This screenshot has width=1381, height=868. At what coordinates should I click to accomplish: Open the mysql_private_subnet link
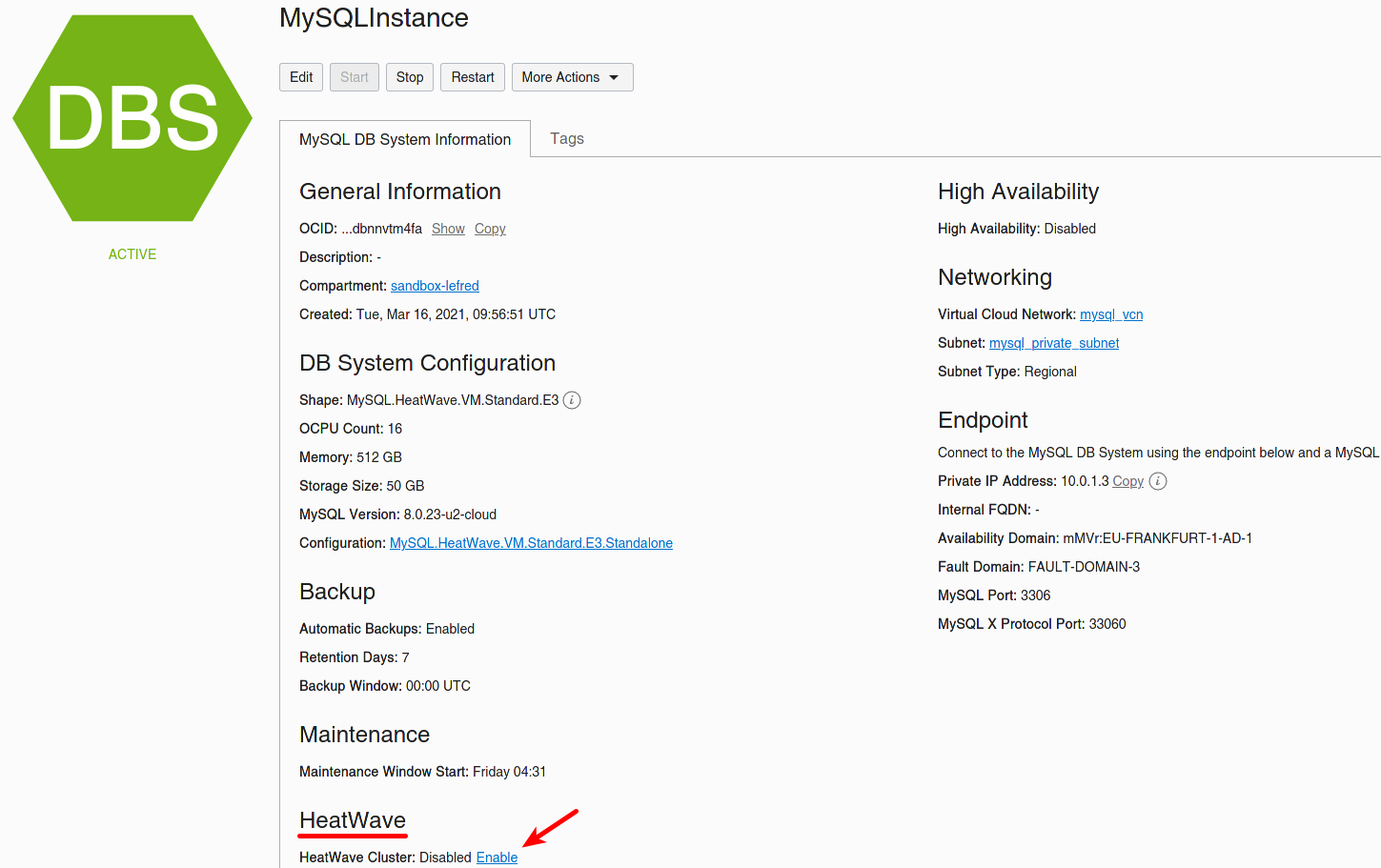pyautogui.click(x=1054, y=343)
